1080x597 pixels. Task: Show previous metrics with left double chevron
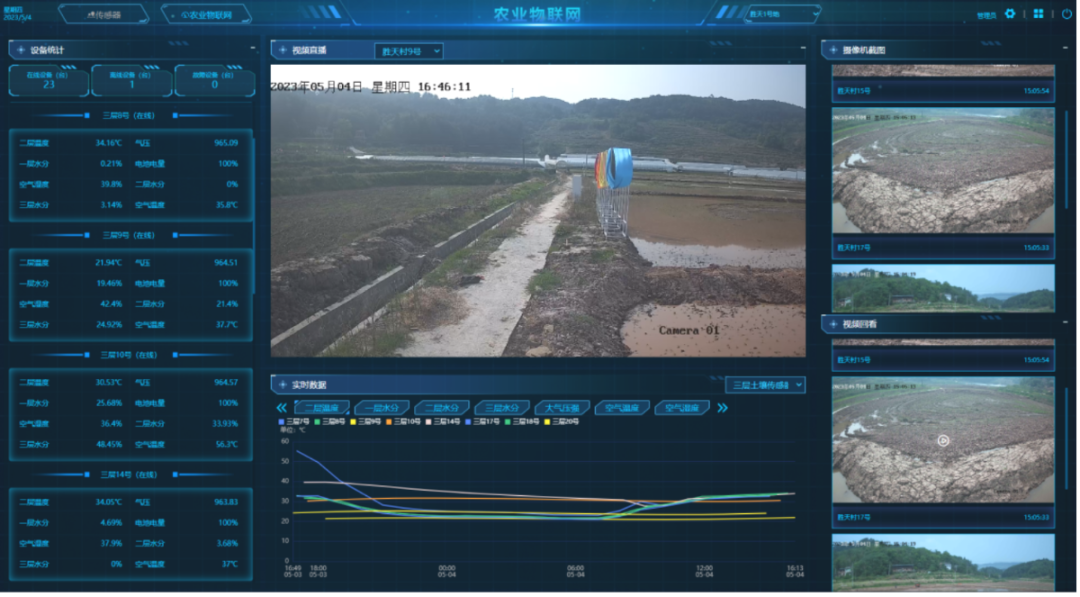tap(281, 408)
